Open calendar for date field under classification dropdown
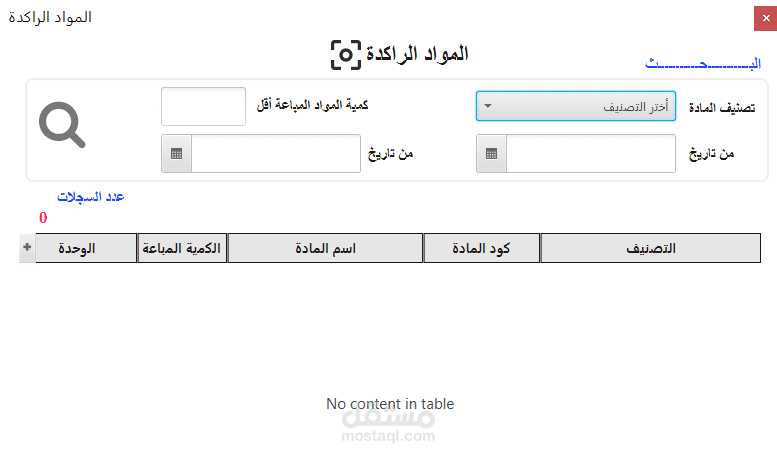777x453 pixels. (491, 154)
